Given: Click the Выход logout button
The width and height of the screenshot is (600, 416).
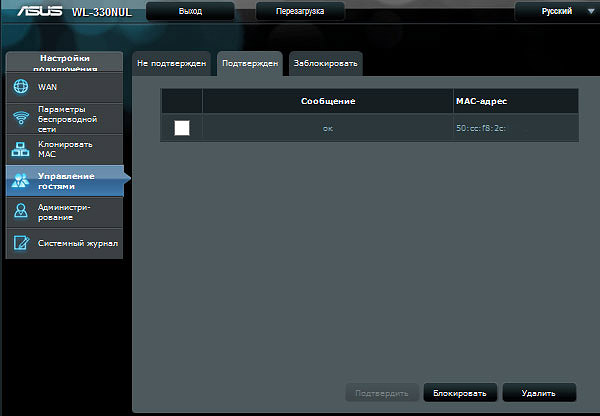Looking at the screenshot, I should [x=190, y=11].
